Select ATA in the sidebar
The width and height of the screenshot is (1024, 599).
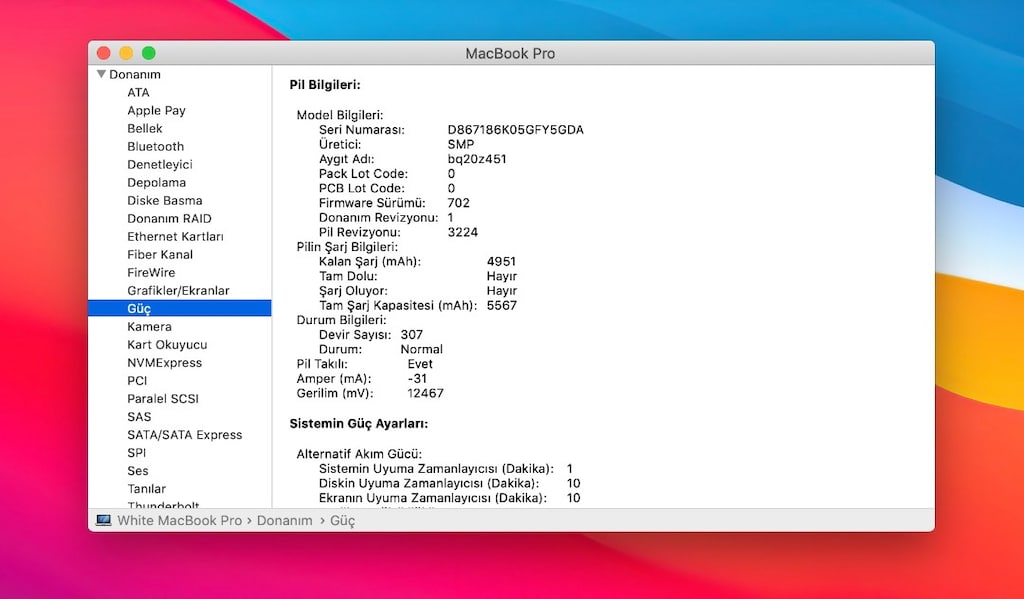coord(138,93)
